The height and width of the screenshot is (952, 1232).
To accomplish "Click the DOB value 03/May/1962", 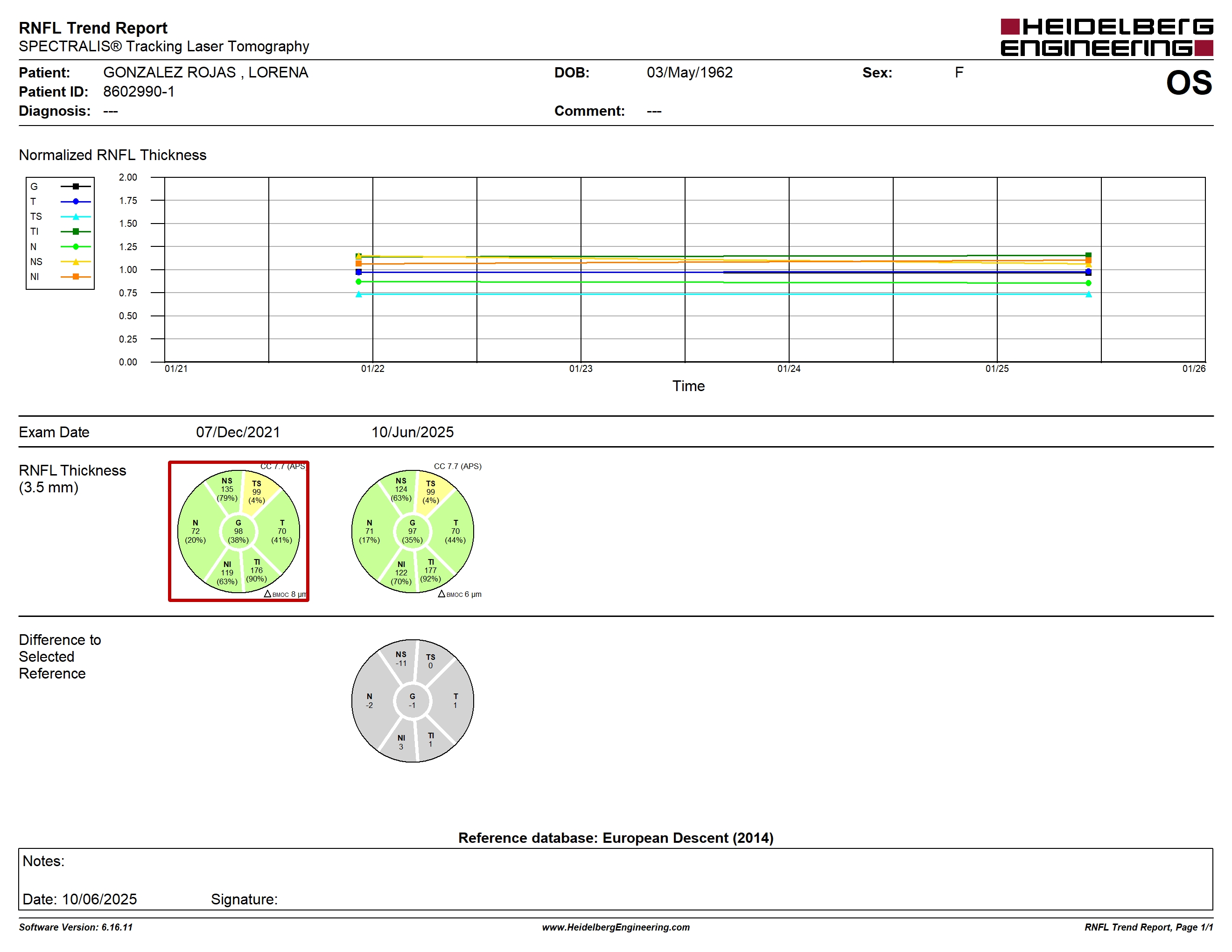I will coord(689,72).
